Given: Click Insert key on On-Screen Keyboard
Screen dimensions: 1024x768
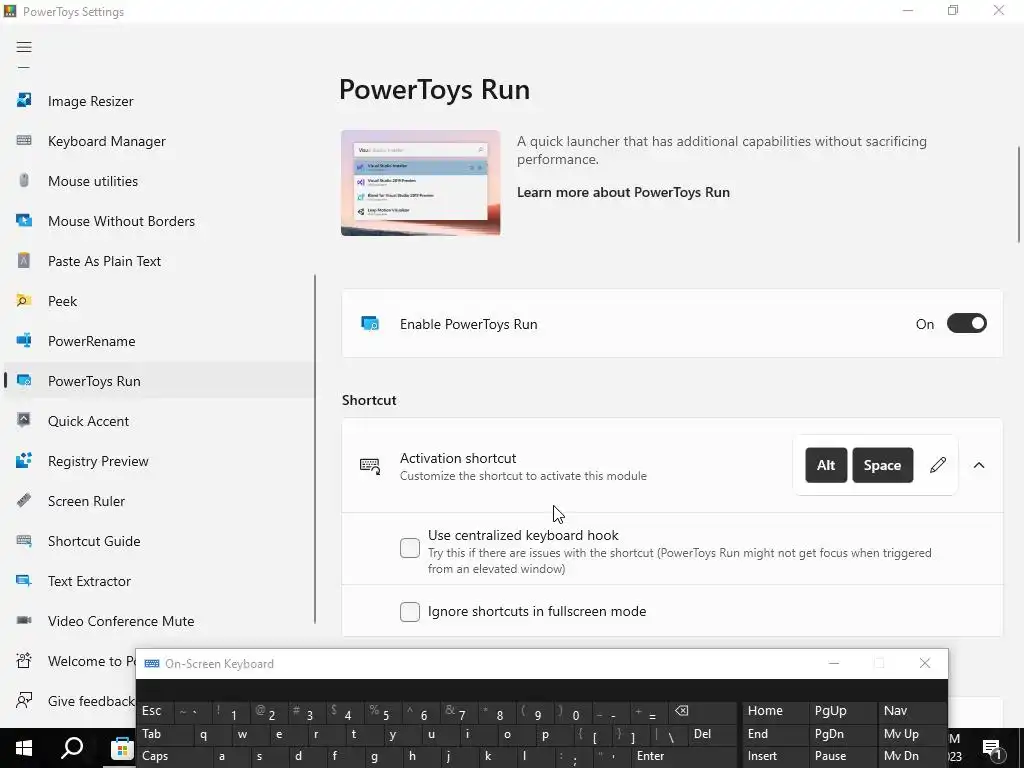Looking at the screenshot, I should (x=776, y=756).
